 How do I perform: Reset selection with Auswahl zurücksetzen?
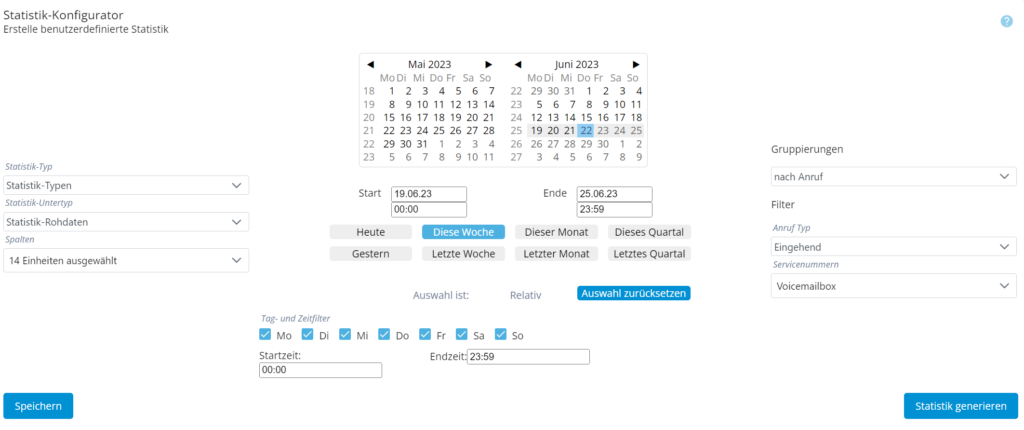tap(633, 294)
